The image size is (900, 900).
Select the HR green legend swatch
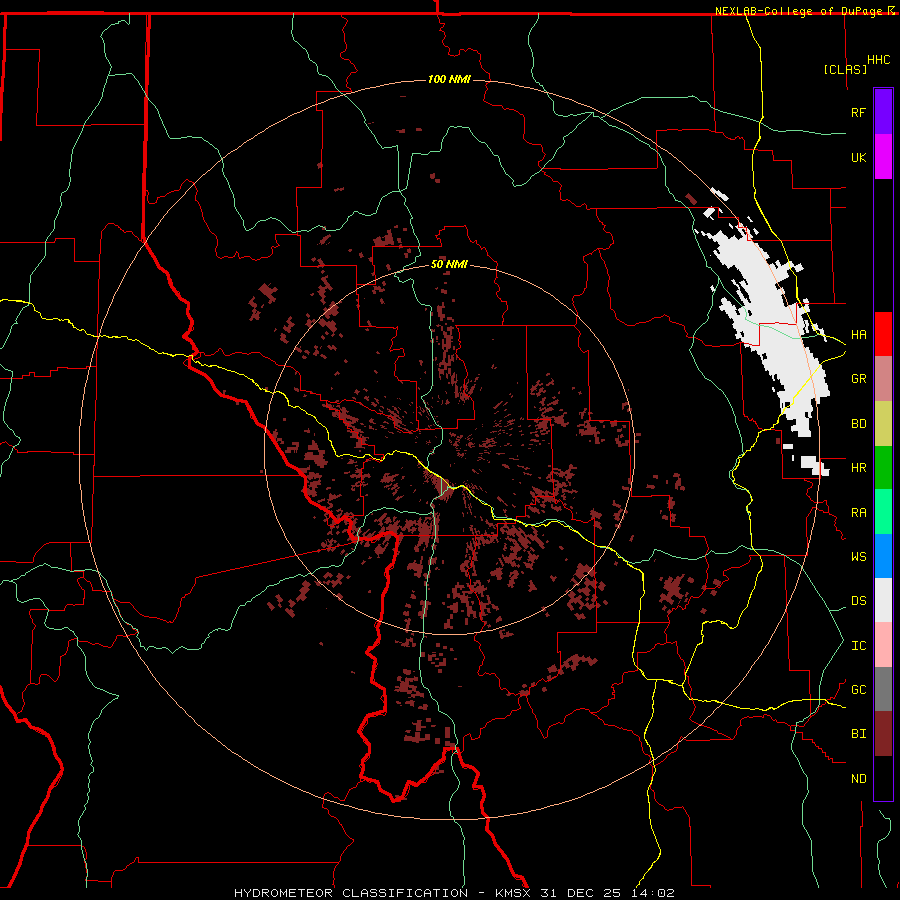[x=883, y=468]
